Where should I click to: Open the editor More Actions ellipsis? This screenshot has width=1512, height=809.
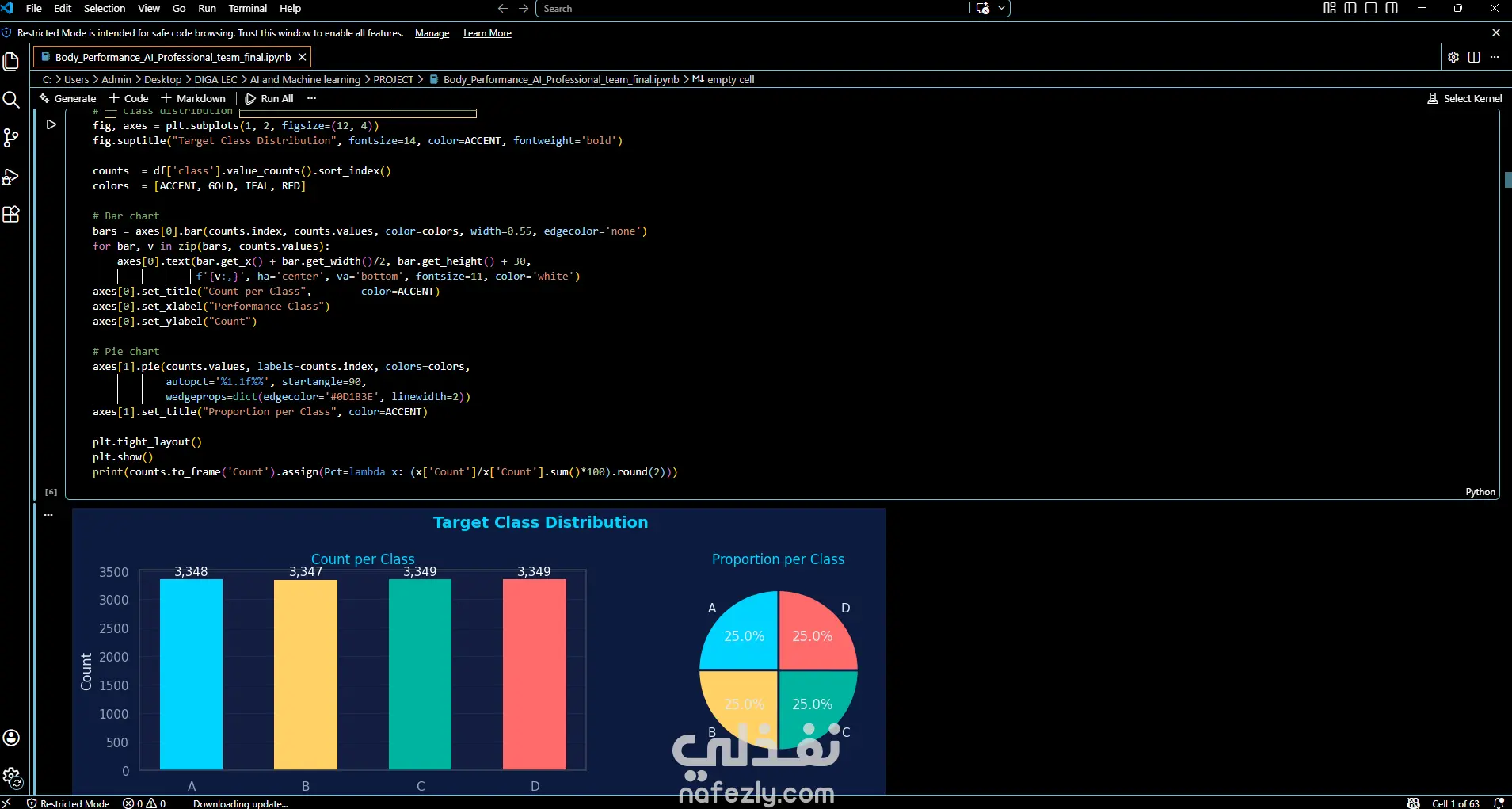coord(1495,57)
